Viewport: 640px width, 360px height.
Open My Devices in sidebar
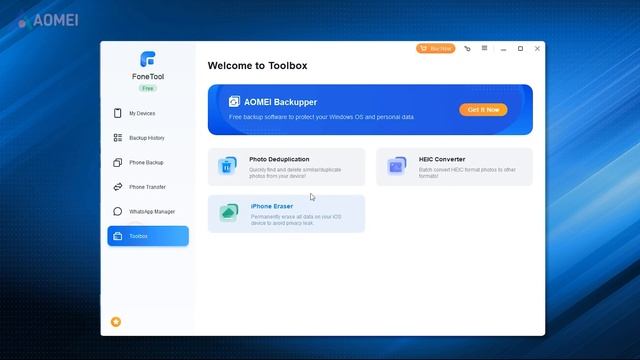coord(148,113)
